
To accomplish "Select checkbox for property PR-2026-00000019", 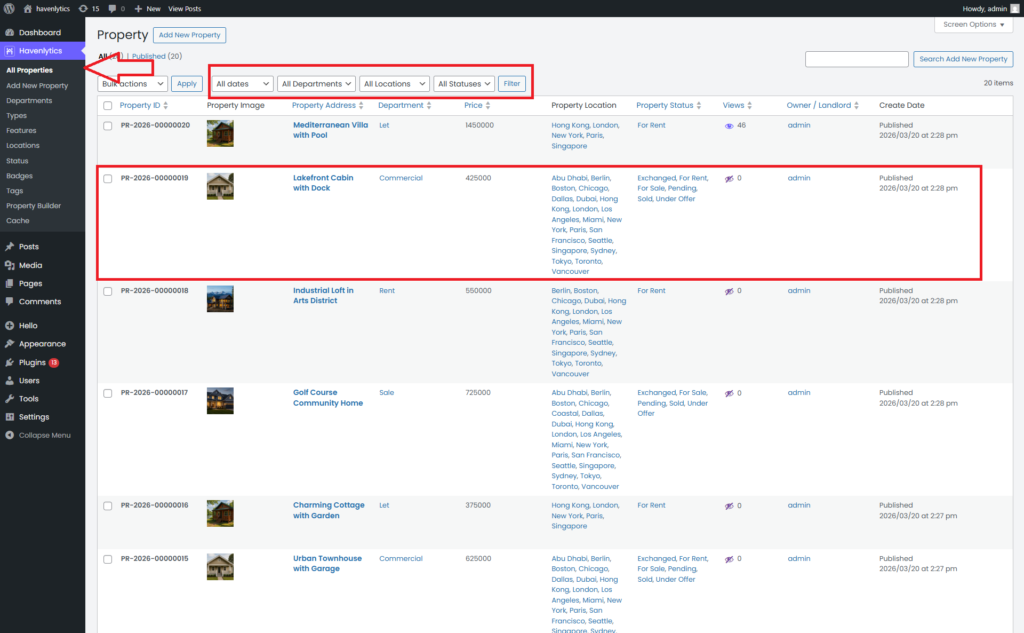I will click(x=108, y=179).
